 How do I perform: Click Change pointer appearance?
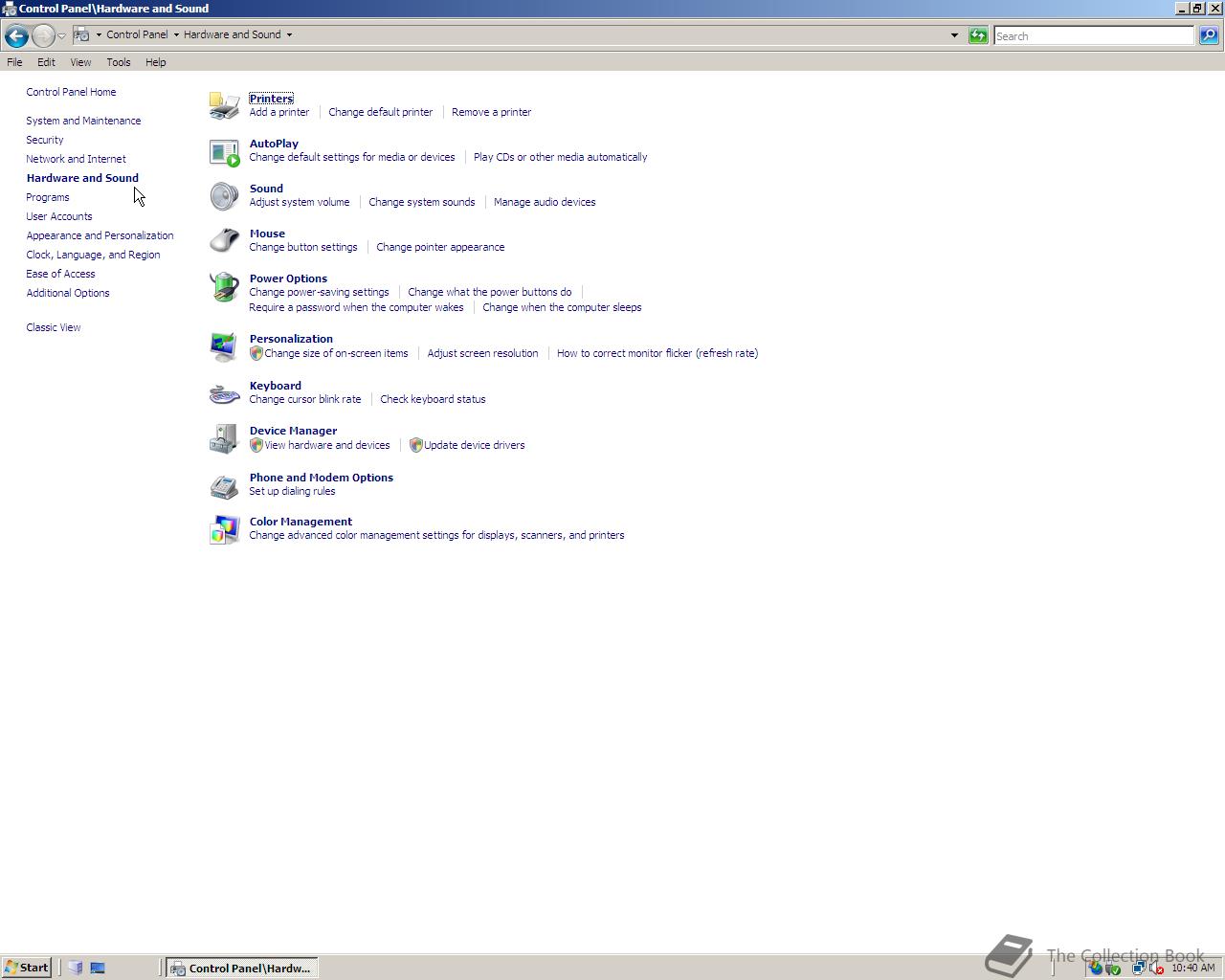440,247
